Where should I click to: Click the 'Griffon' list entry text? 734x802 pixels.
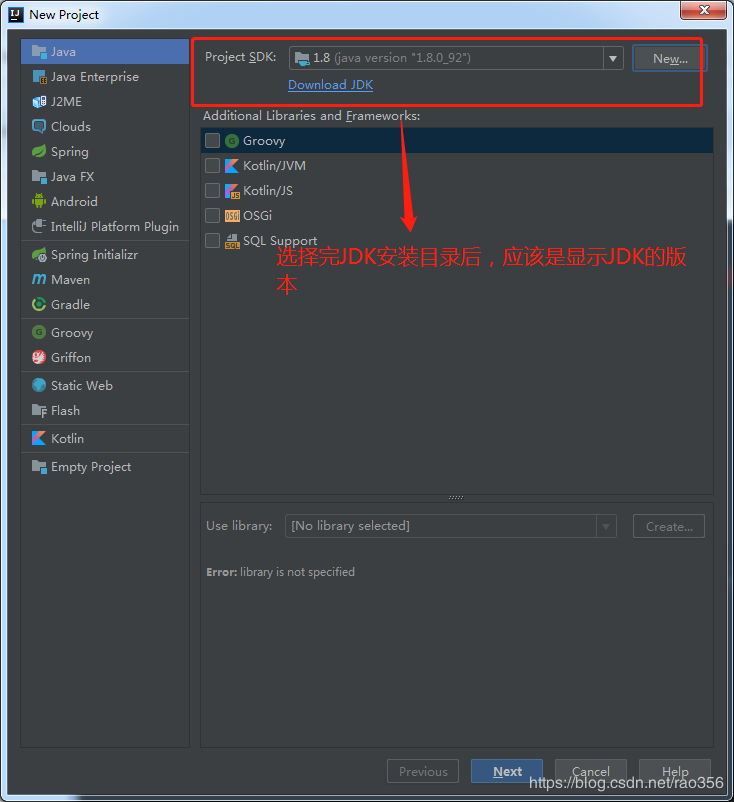[x=71, y=358]
